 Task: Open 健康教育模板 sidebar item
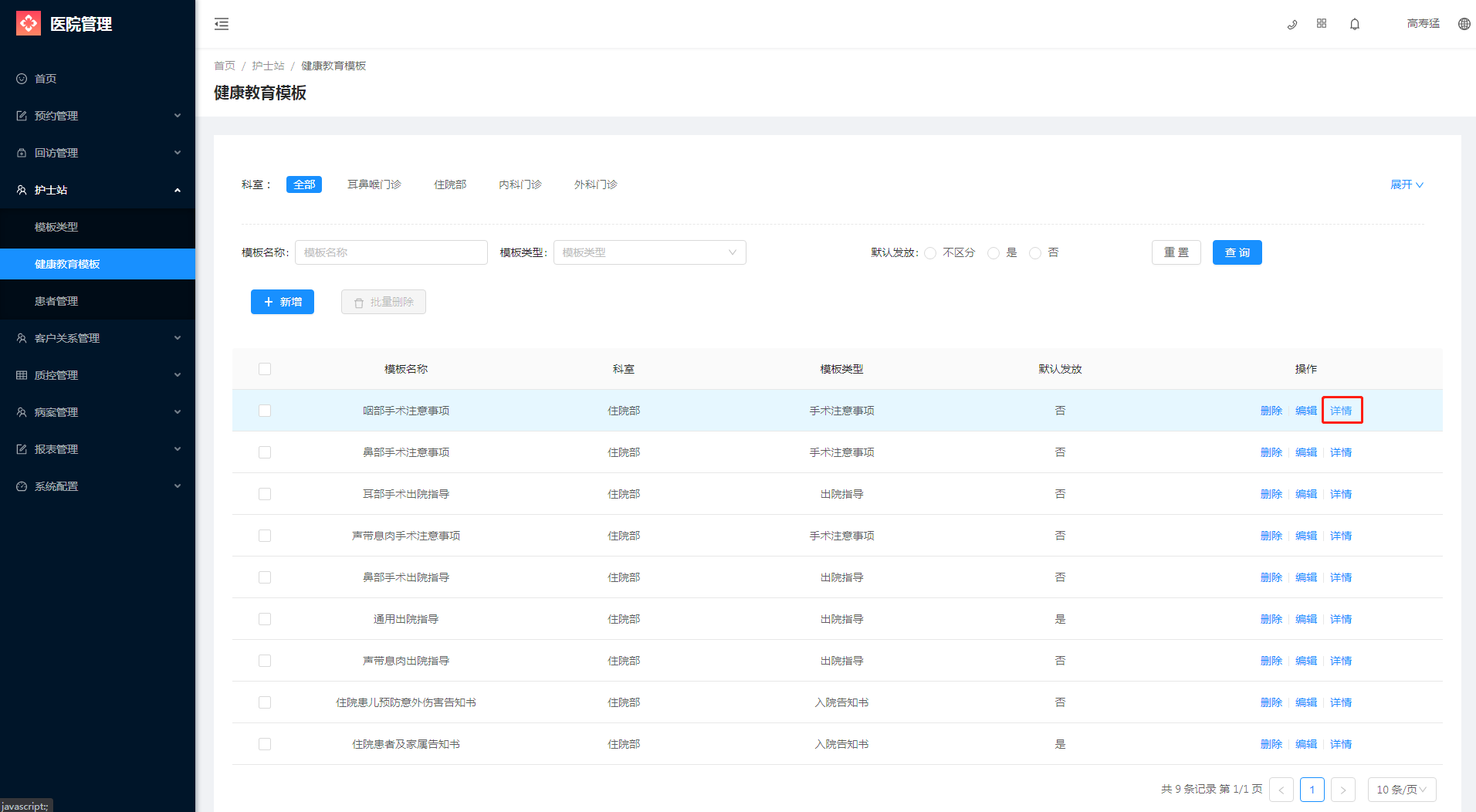(x=97, y=264)
